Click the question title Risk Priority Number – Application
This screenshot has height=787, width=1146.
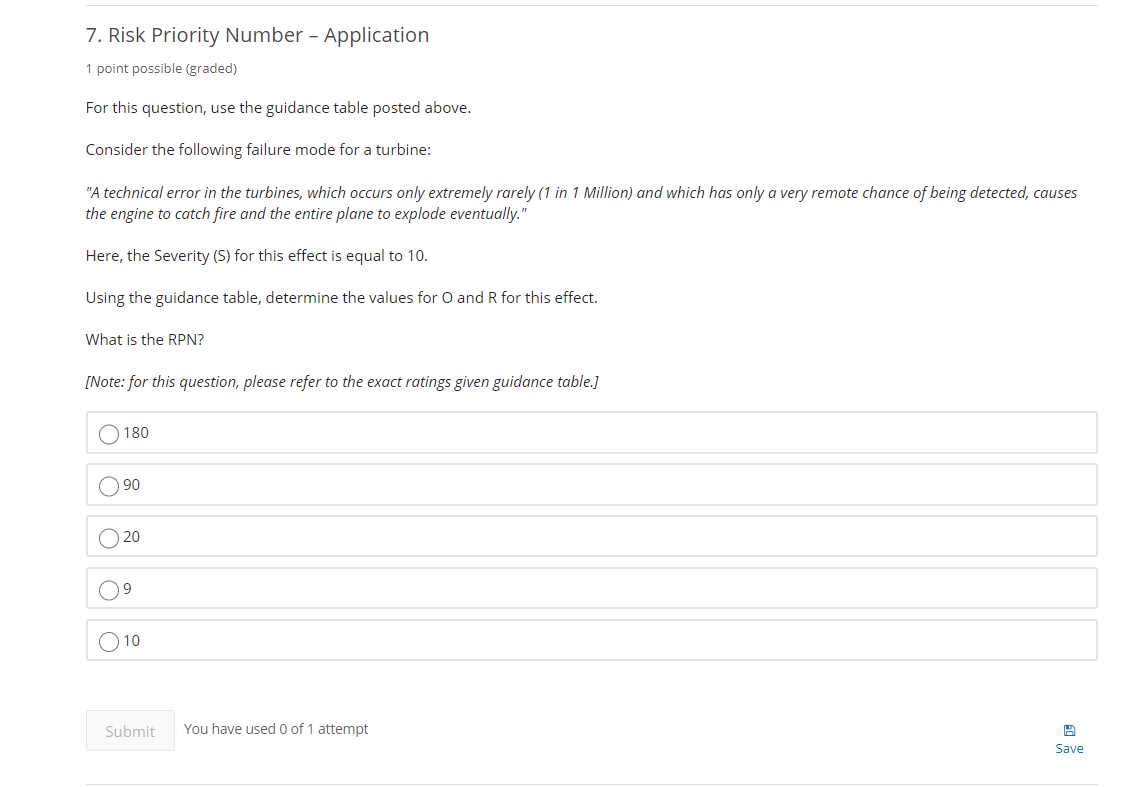point(257,34)
